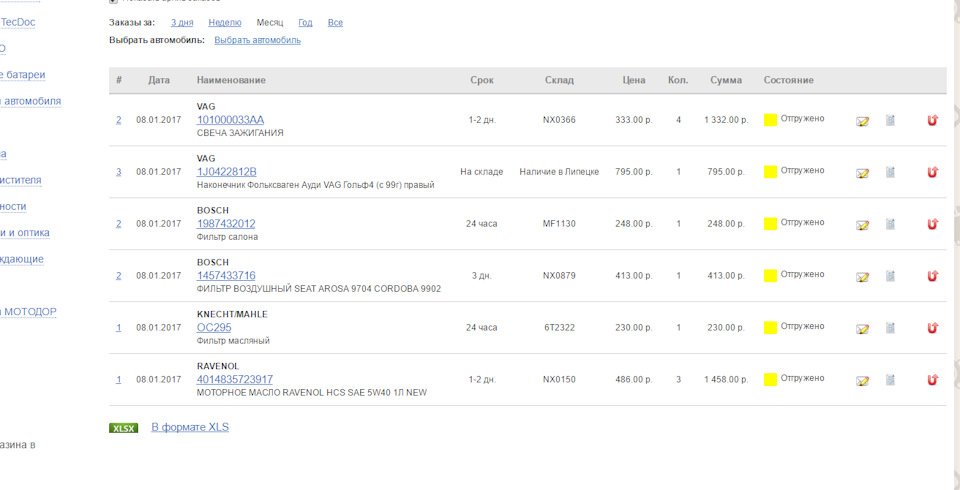960x490 pixels.
Task: Click yellow status swatch for RAVENOL row
Action: [x=770, y=379]
